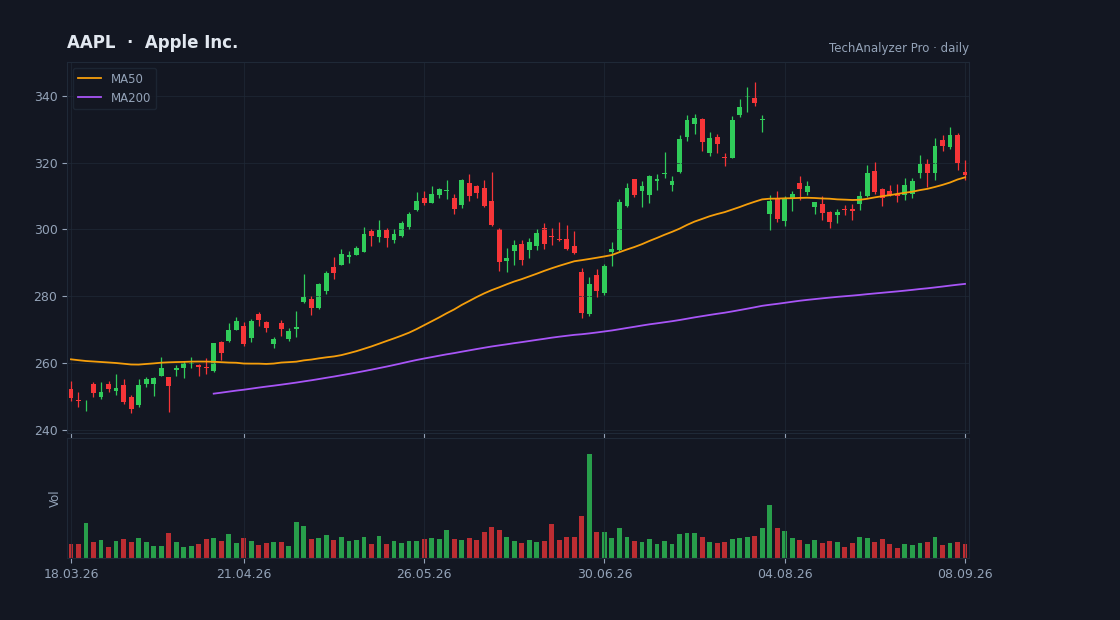Click the TechAnalyzer Pro · daily label

pyautogui.click(x=899, y=48)
